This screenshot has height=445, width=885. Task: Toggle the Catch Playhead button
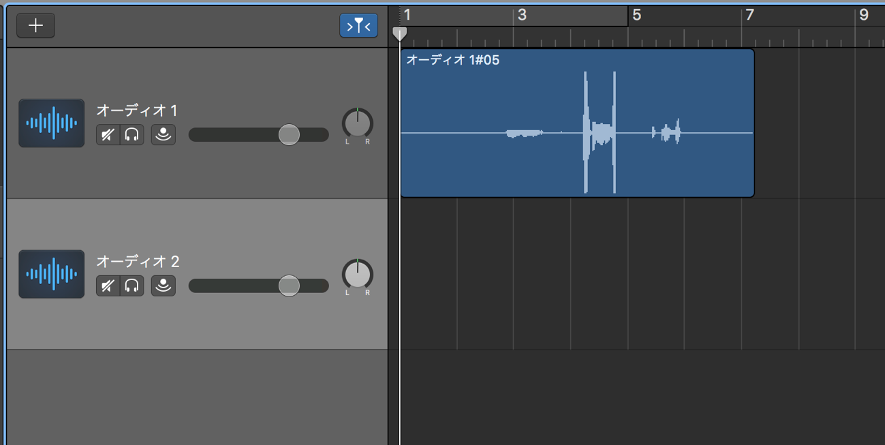pos(358,25)
